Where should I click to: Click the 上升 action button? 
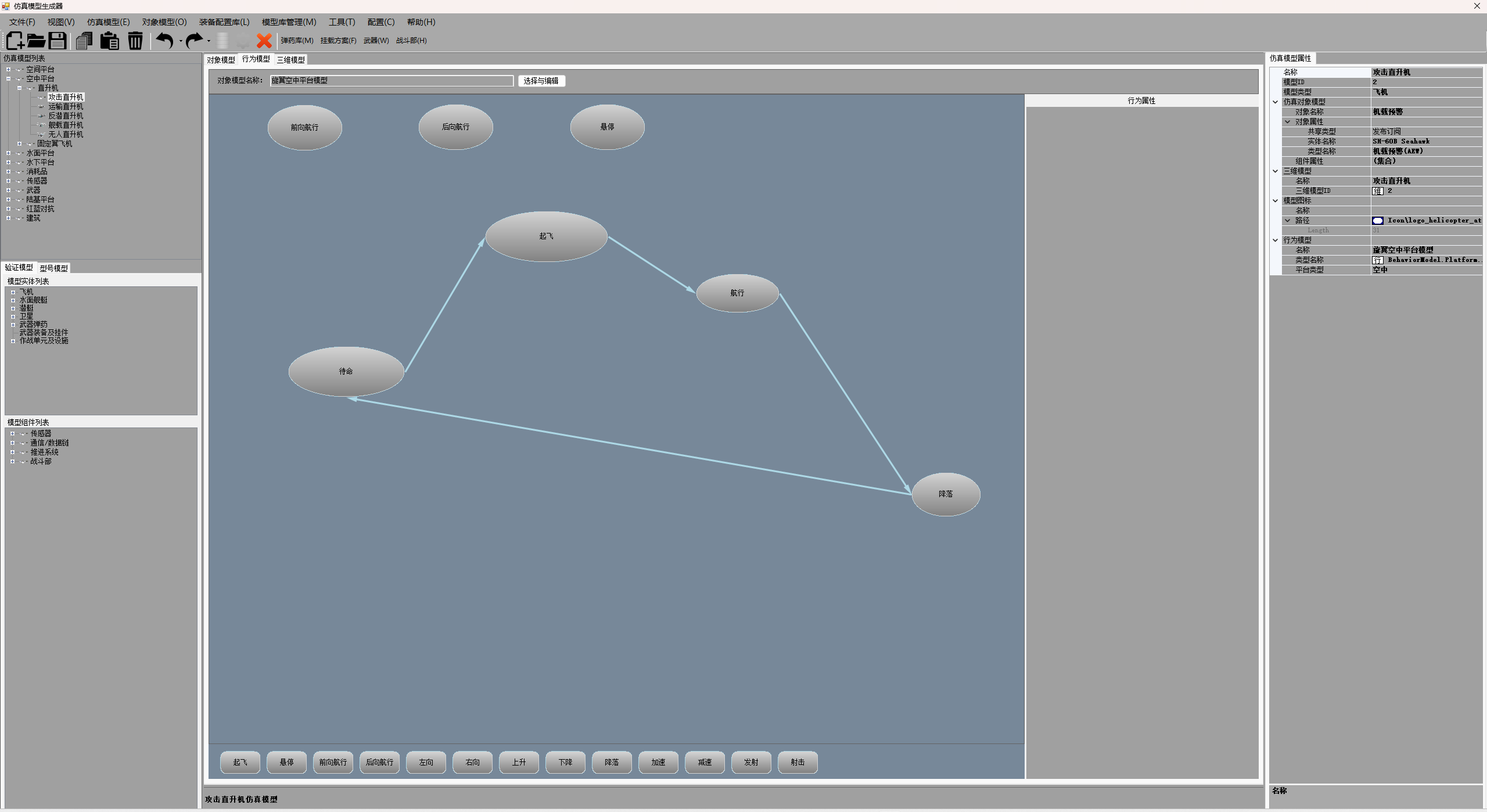(x=519, y=763)
